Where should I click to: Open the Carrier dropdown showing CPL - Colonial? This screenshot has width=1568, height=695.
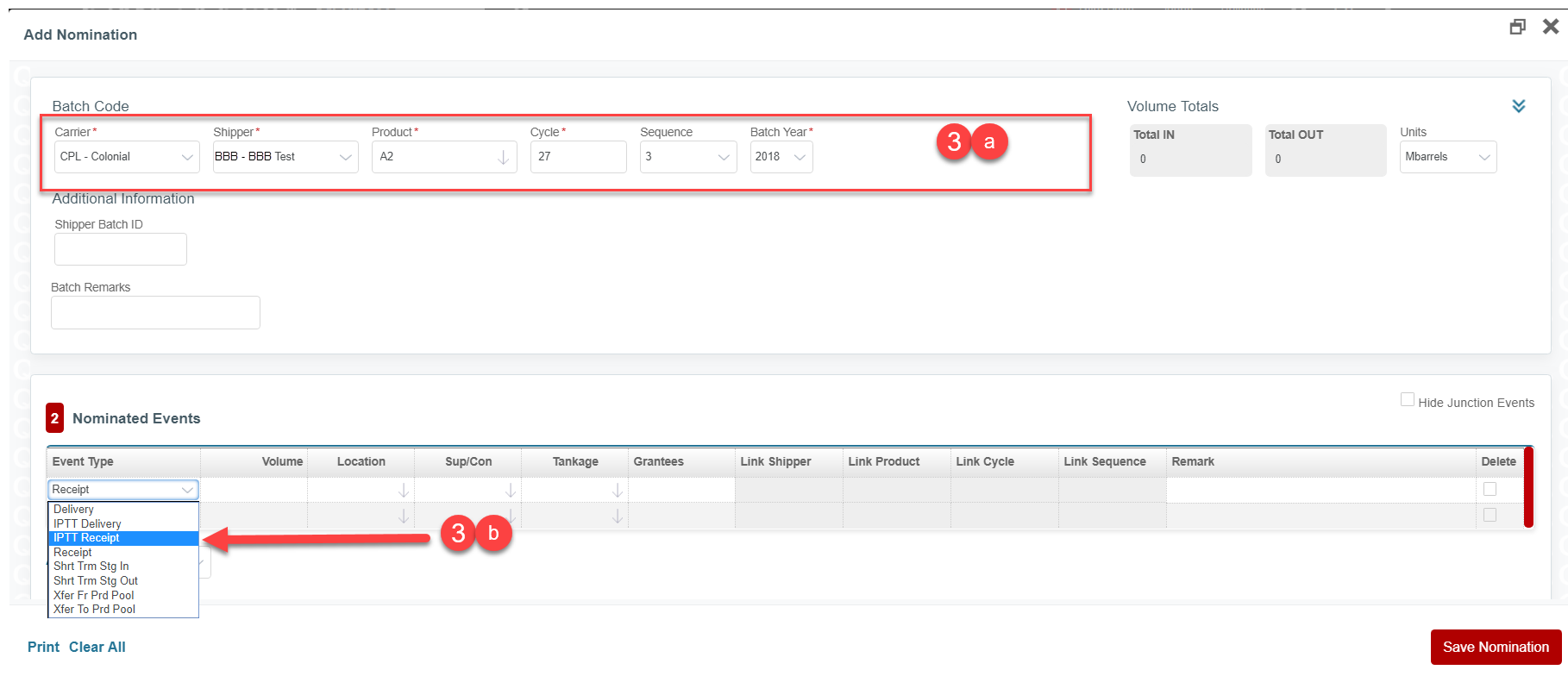click(127, 157)
